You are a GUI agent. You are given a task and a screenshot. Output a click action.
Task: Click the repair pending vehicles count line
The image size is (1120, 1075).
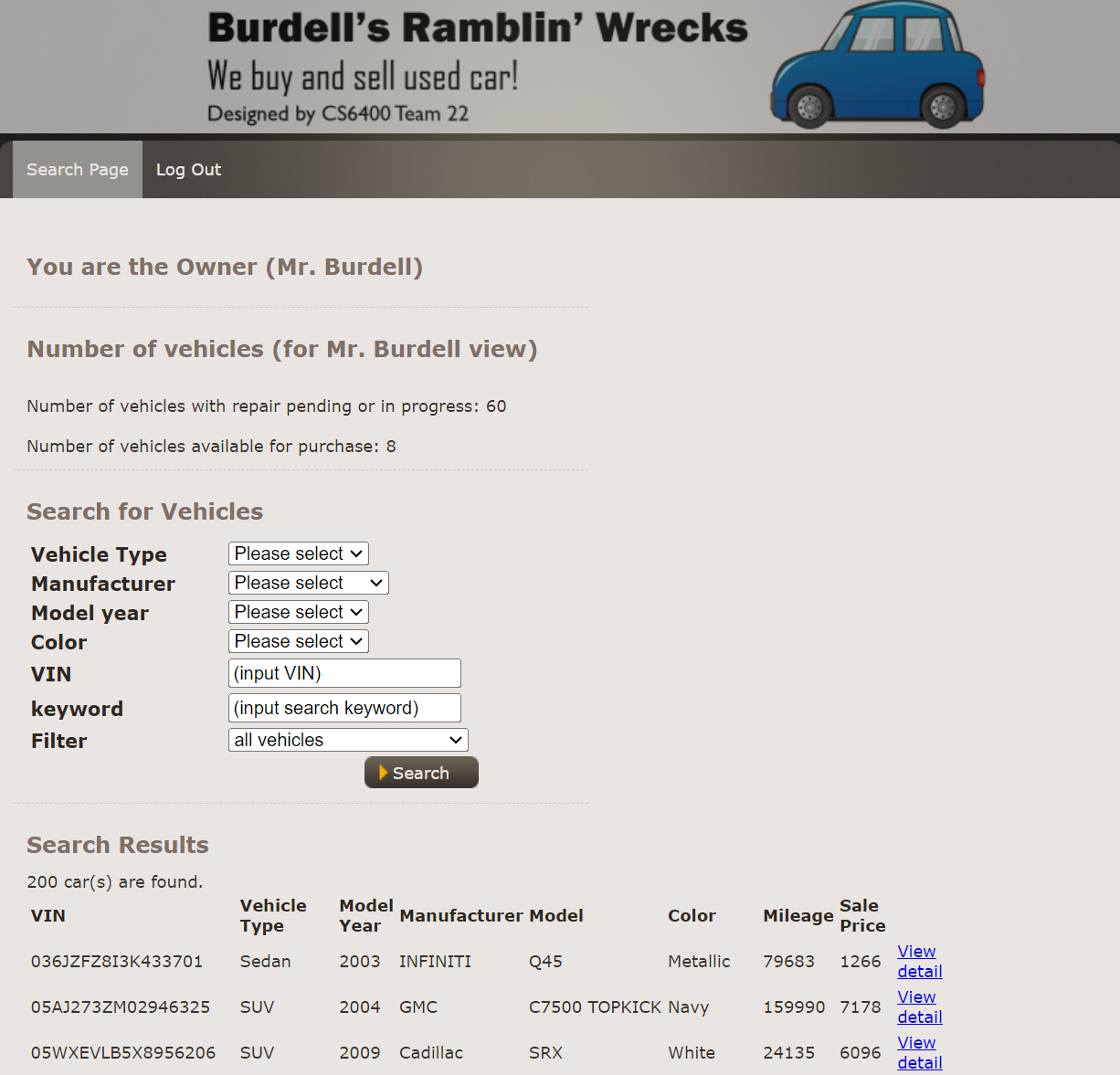click(267, 406)
